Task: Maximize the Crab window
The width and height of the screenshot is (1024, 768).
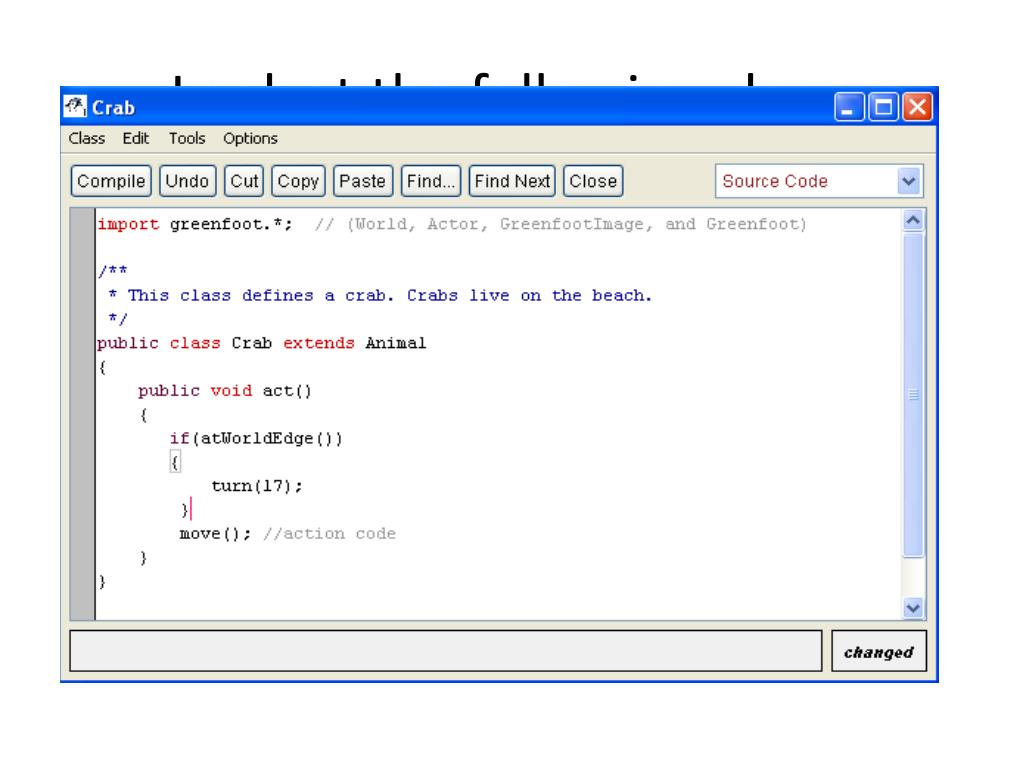Action: pyautogui.click(x=883, y=106)
